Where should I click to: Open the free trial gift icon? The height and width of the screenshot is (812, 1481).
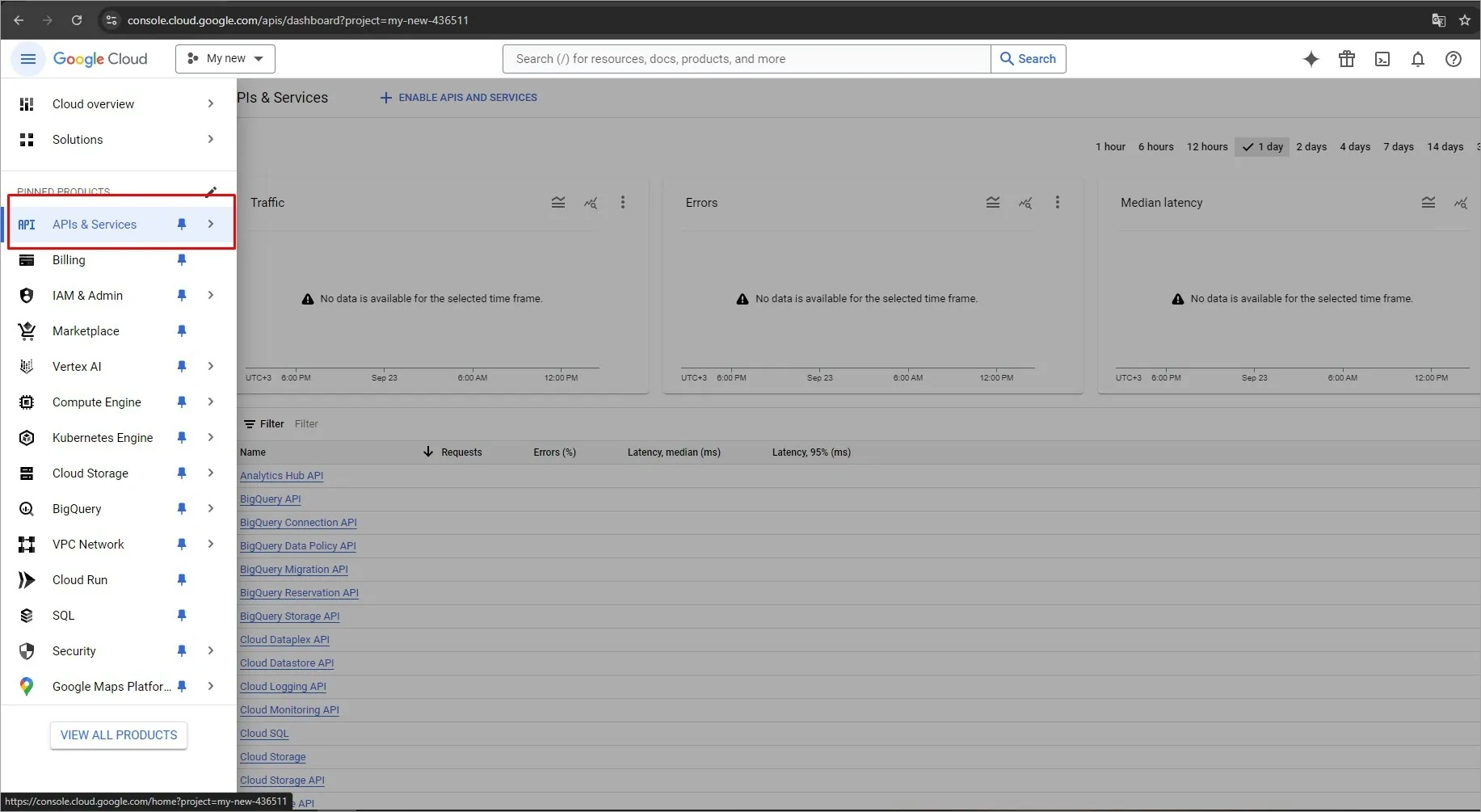point(1346,58)
